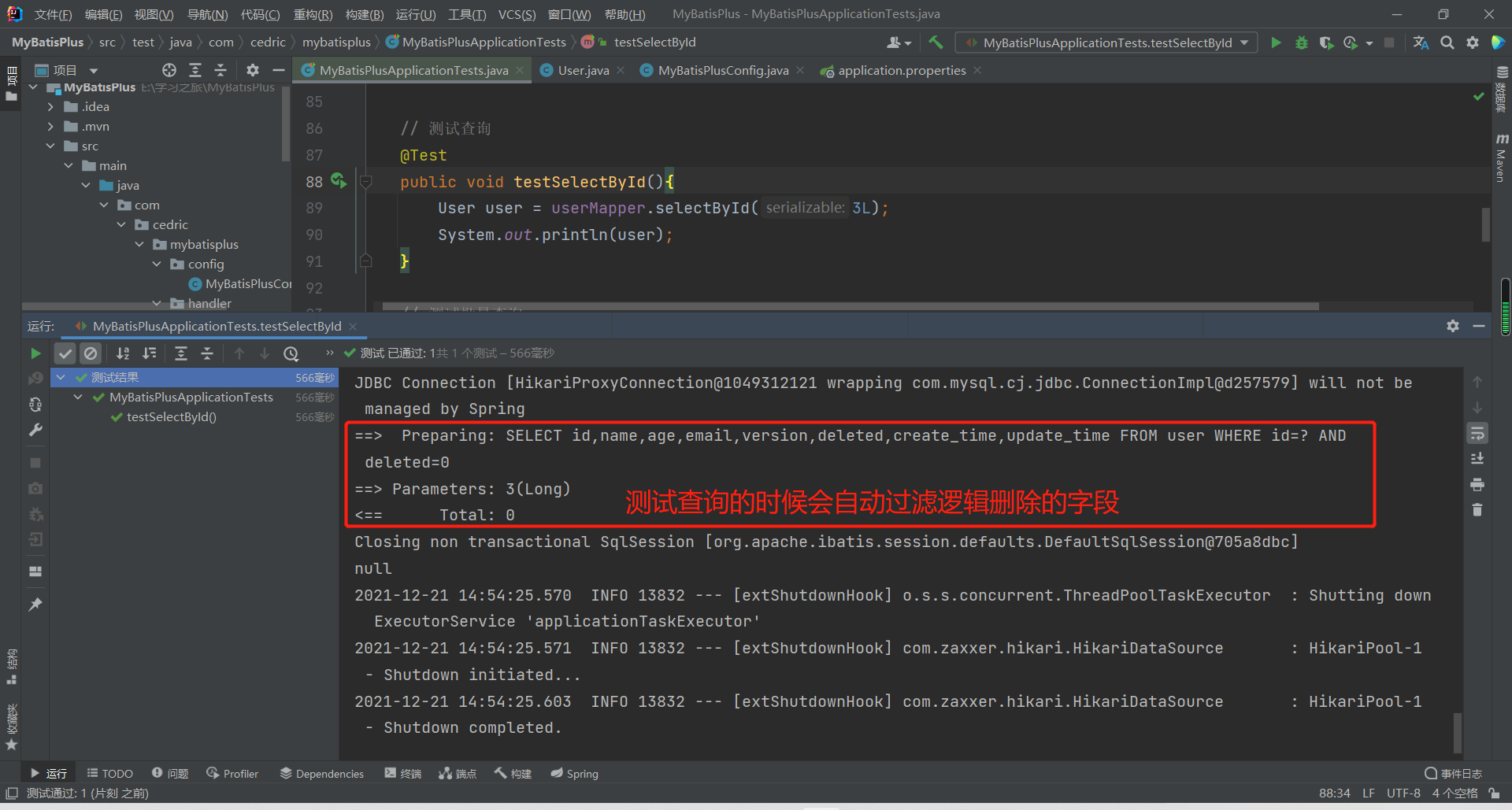Viewport: 1512px width, 810px height.
Task: Collapse the main folder in the project tree
Action: [69, 165]
